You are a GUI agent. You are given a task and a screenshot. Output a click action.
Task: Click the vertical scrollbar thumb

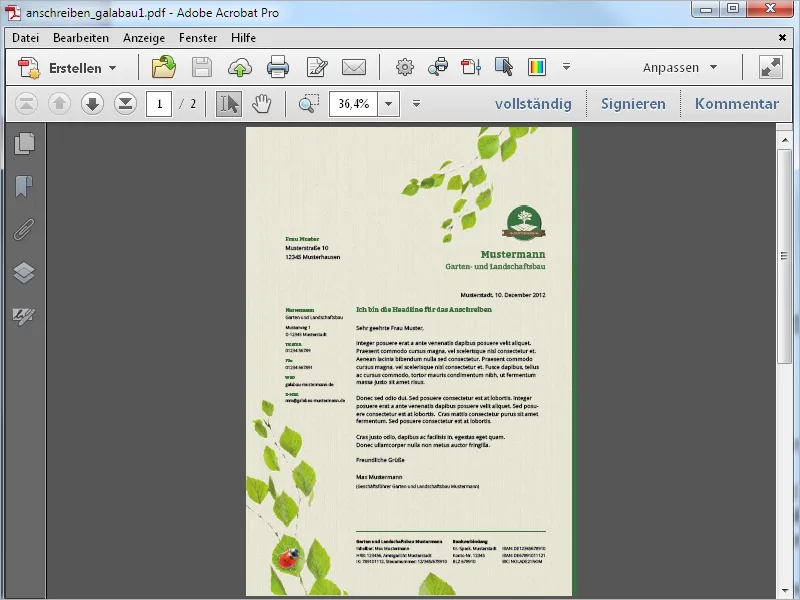coord(785,256)
